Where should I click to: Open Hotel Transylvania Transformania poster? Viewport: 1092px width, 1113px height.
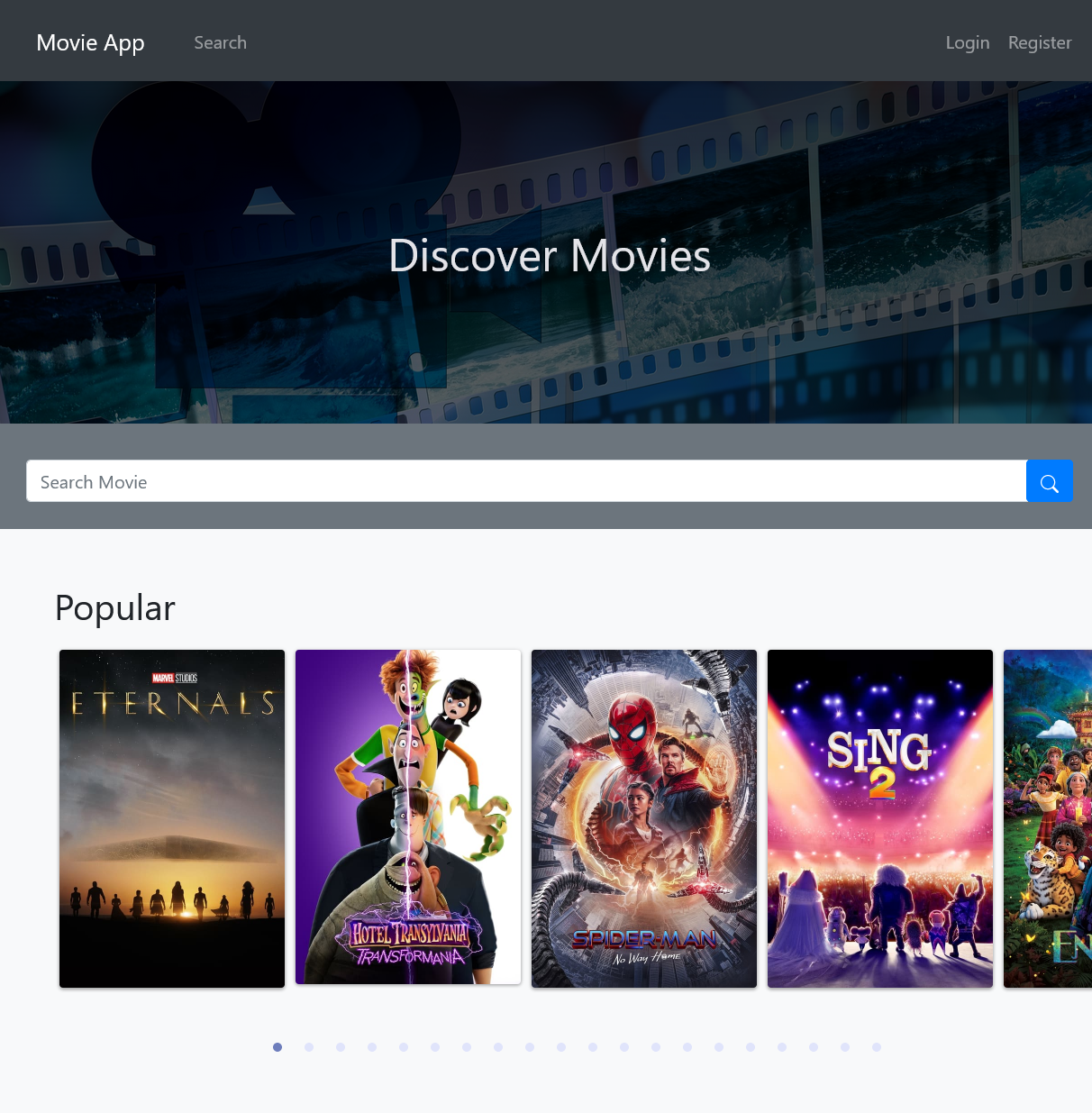tap(408, 817)
